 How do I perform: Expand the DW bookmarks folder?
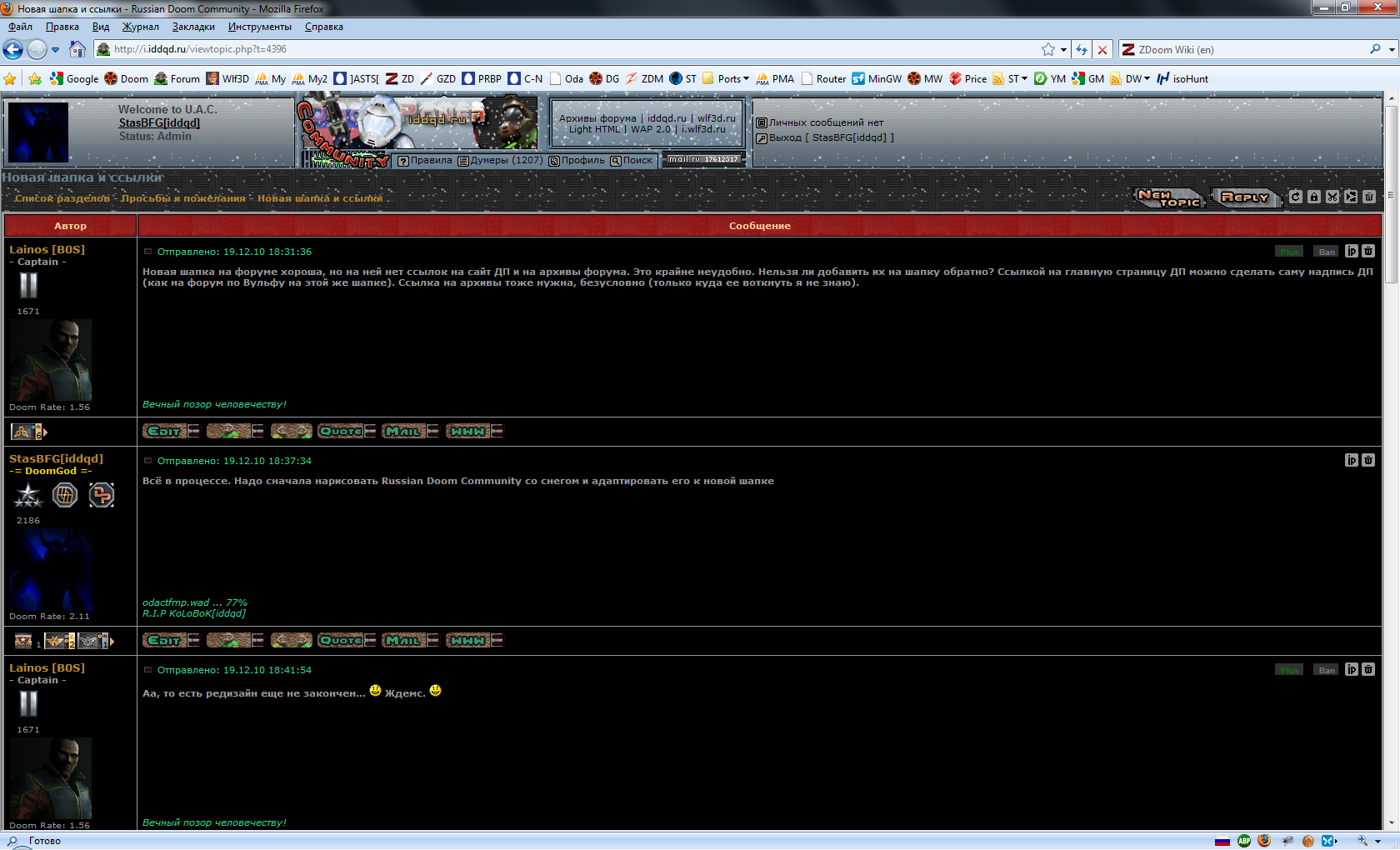tap(1137, 79)
